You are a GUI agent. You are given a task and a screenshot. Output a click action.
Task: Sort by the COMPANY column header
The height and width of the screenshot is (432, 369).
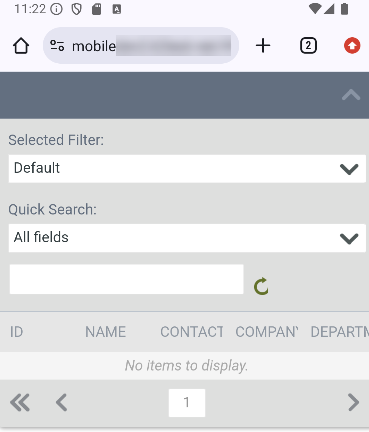pyautogui.click(x=267, y=332)
